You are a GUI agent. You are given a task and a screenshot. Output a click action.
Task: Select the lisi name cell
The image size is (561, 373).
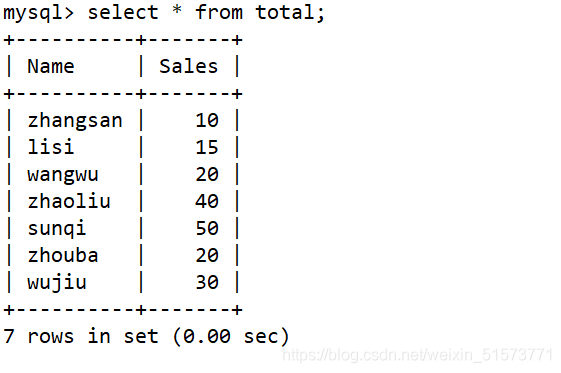51,147
